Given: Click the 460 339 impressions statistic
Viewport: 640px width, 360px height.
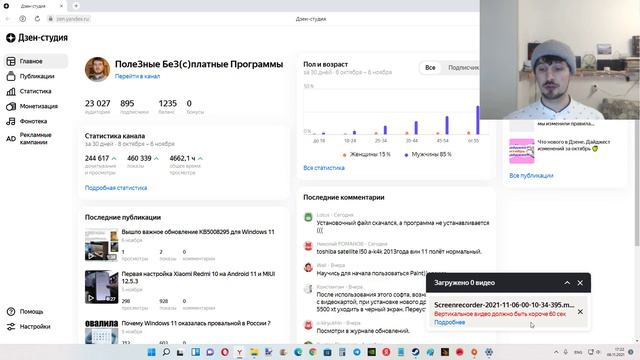Looking at the screenshot, I should pyautogui.click(x=139, y=158).
